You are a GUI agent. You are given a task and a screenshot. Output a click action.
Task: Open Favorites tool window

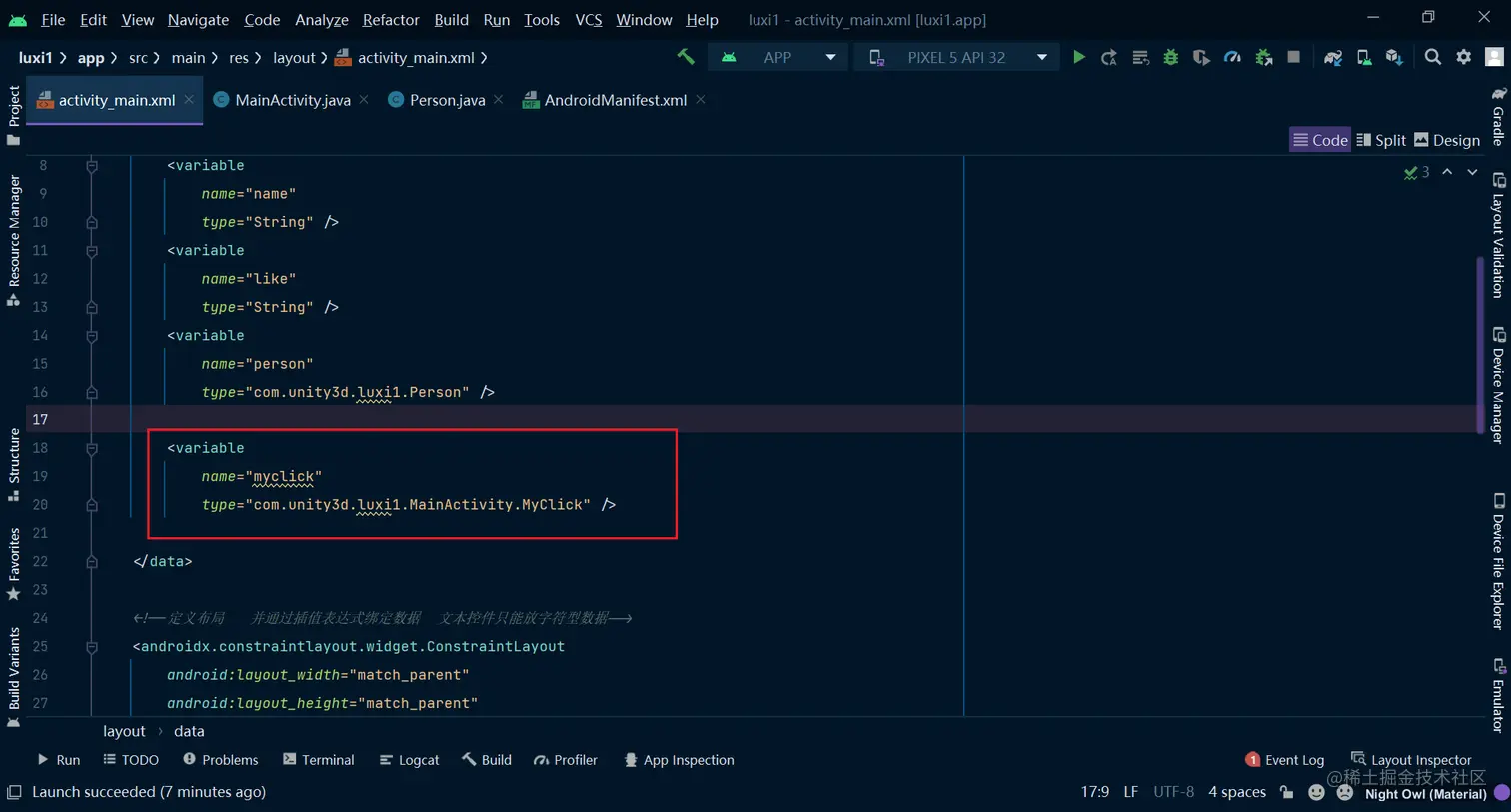[x=14, y=564]
